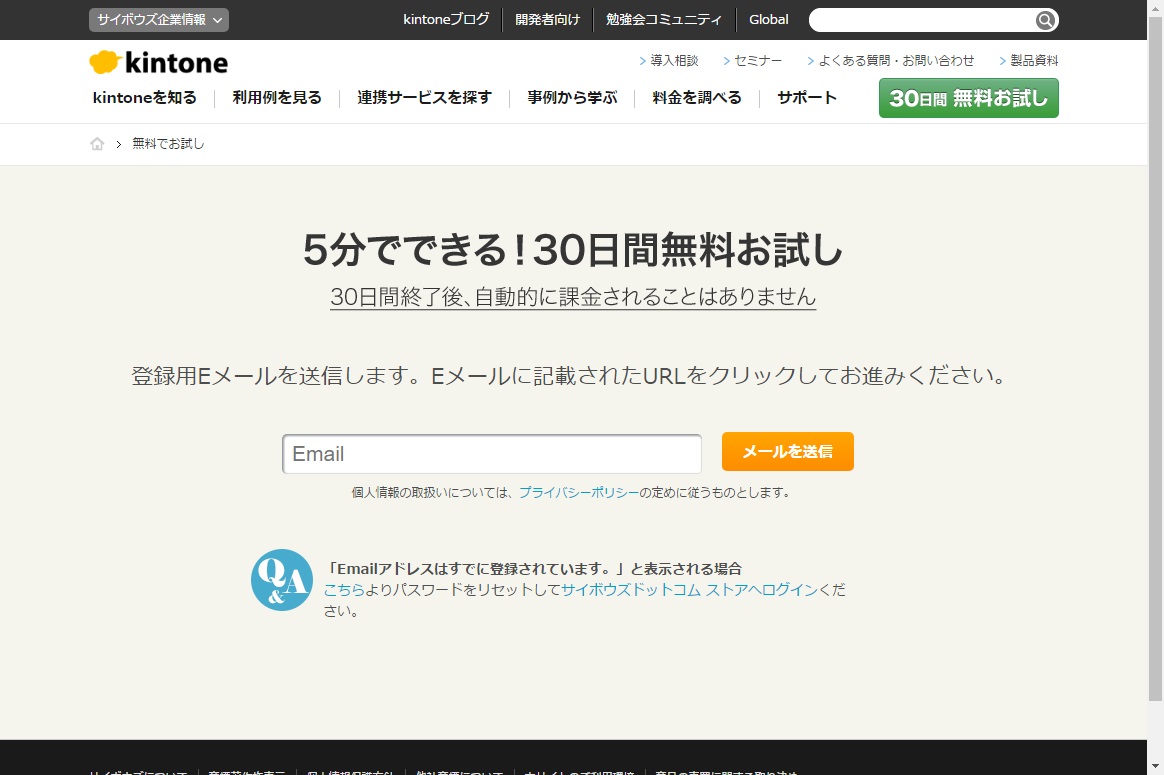Click the Q&A circle icon
The image size is (1164, 775).
(x=281, y=580)
